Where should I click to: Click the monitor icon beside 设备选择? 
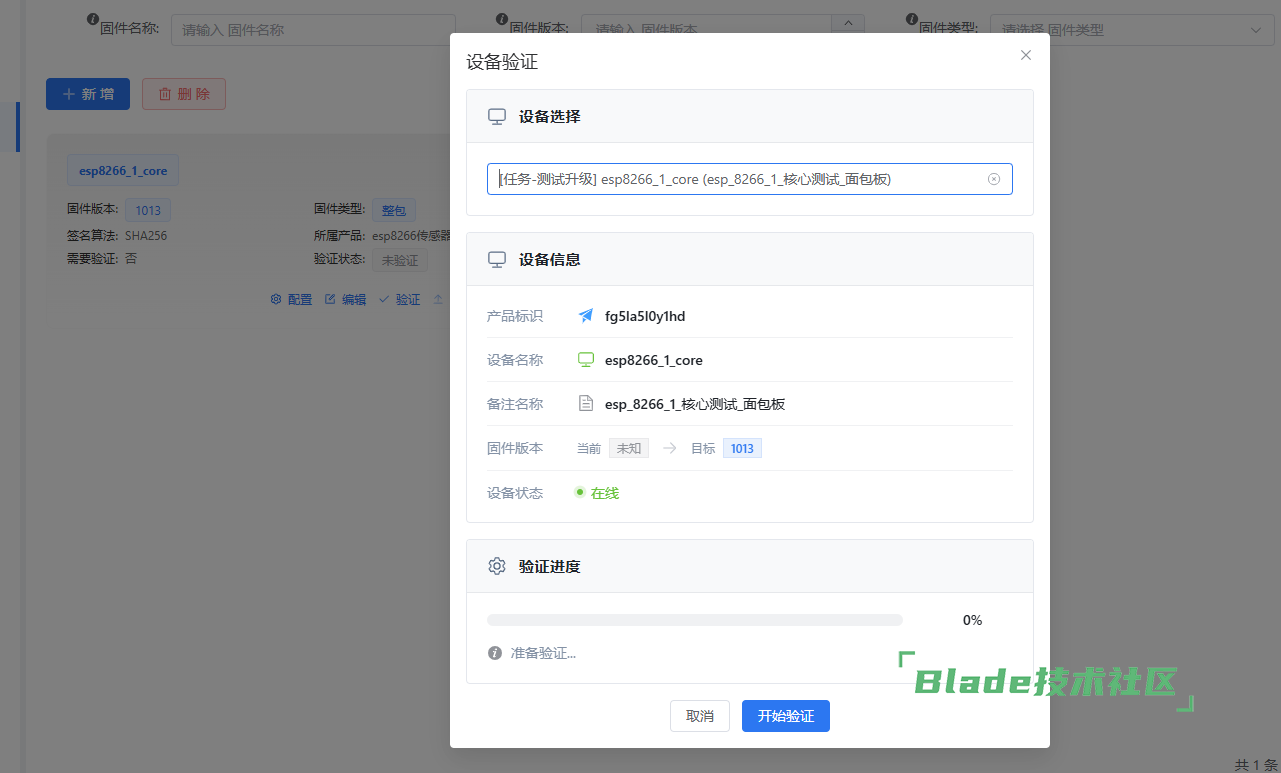tap(496, 116)
